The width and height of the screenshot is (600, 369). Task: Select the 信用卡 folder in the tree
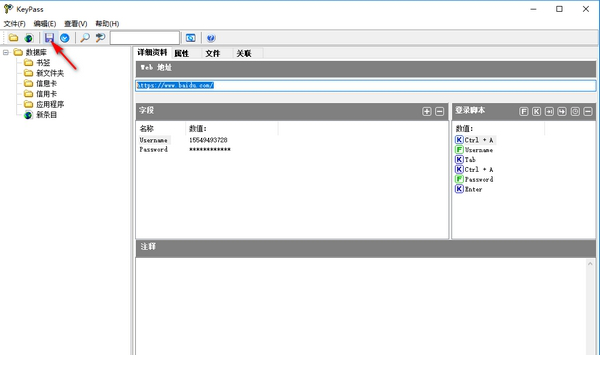(x=46, y=94)
